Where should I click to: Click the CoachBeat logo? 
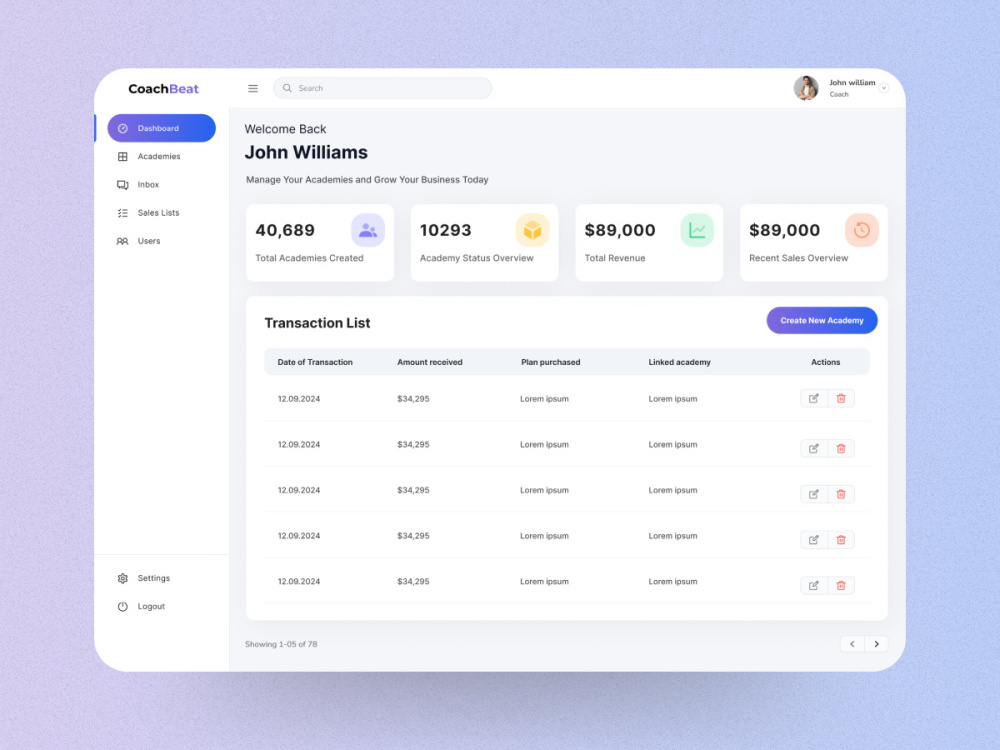163,89
